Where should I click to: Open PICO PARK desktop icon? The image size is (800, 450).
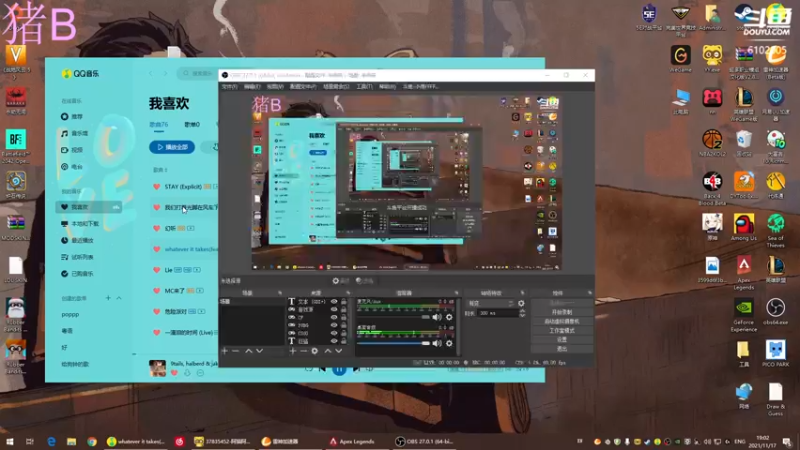point(776,354)
